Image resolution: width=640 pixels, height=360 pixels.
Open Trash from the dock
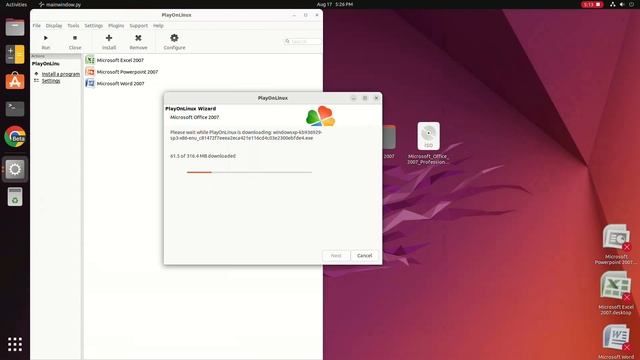(x=15, y=196)
